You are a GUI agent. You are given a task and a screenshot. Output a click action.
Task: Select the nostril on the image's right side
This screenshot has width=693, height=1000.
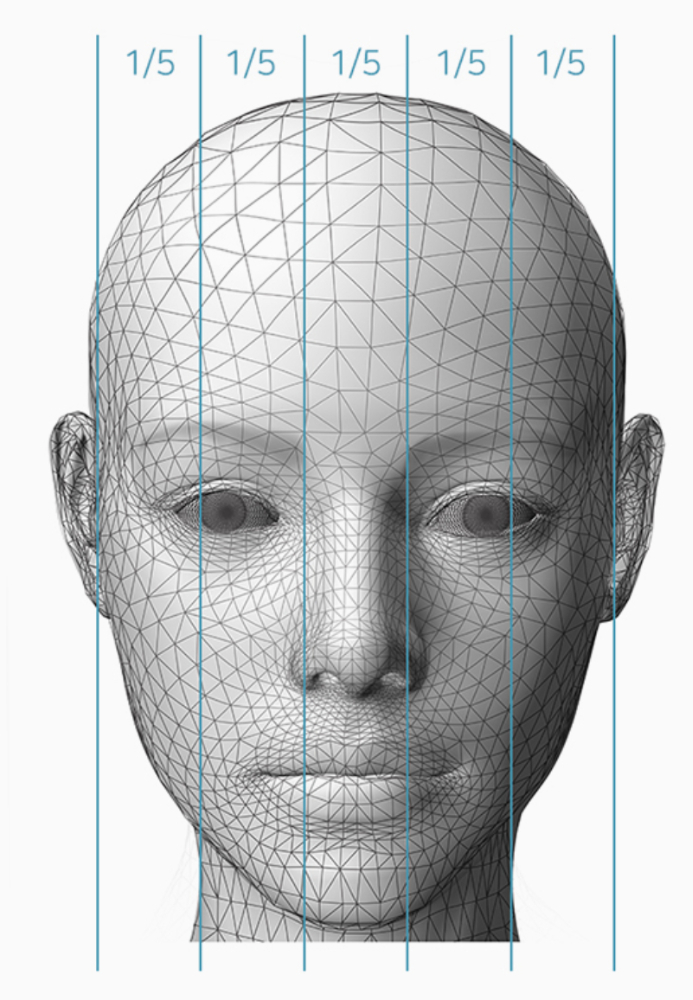[388, 682]
